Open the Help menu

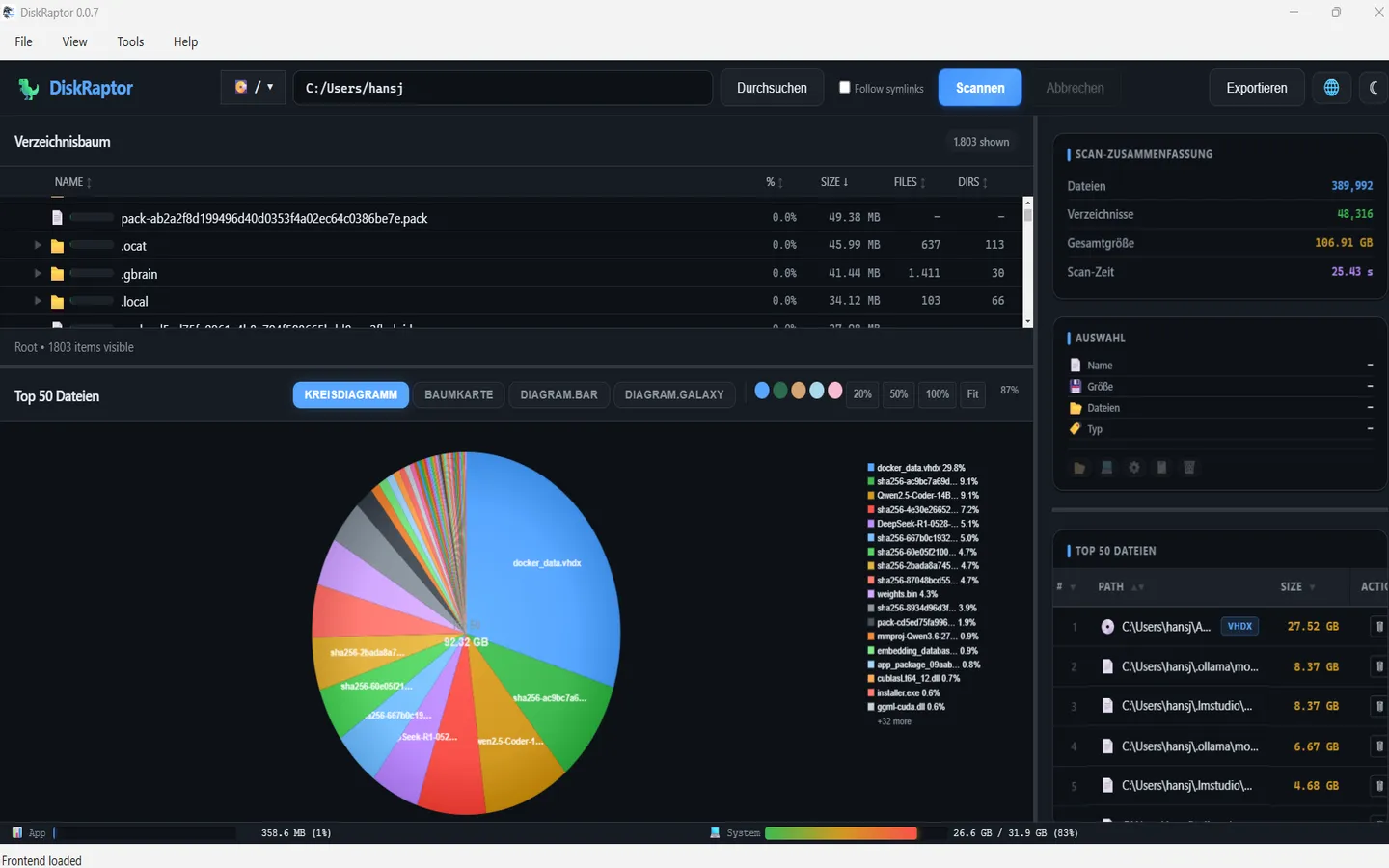pos(185,41)
